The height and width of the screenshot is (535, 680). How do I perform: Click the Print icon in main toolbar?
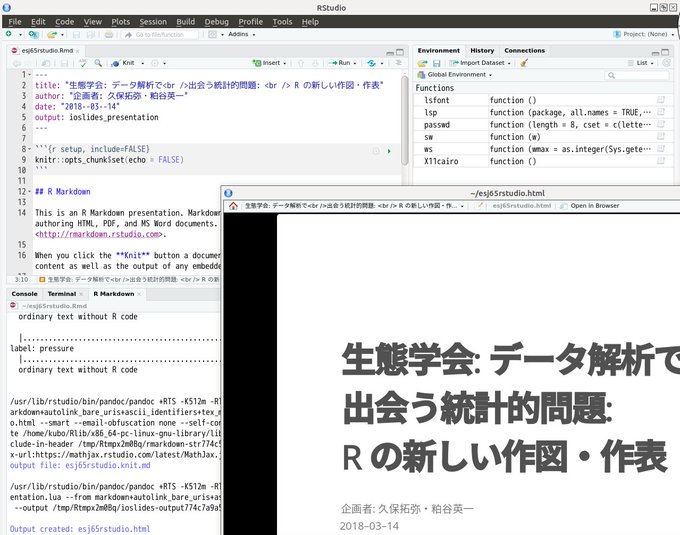[109, 35]
